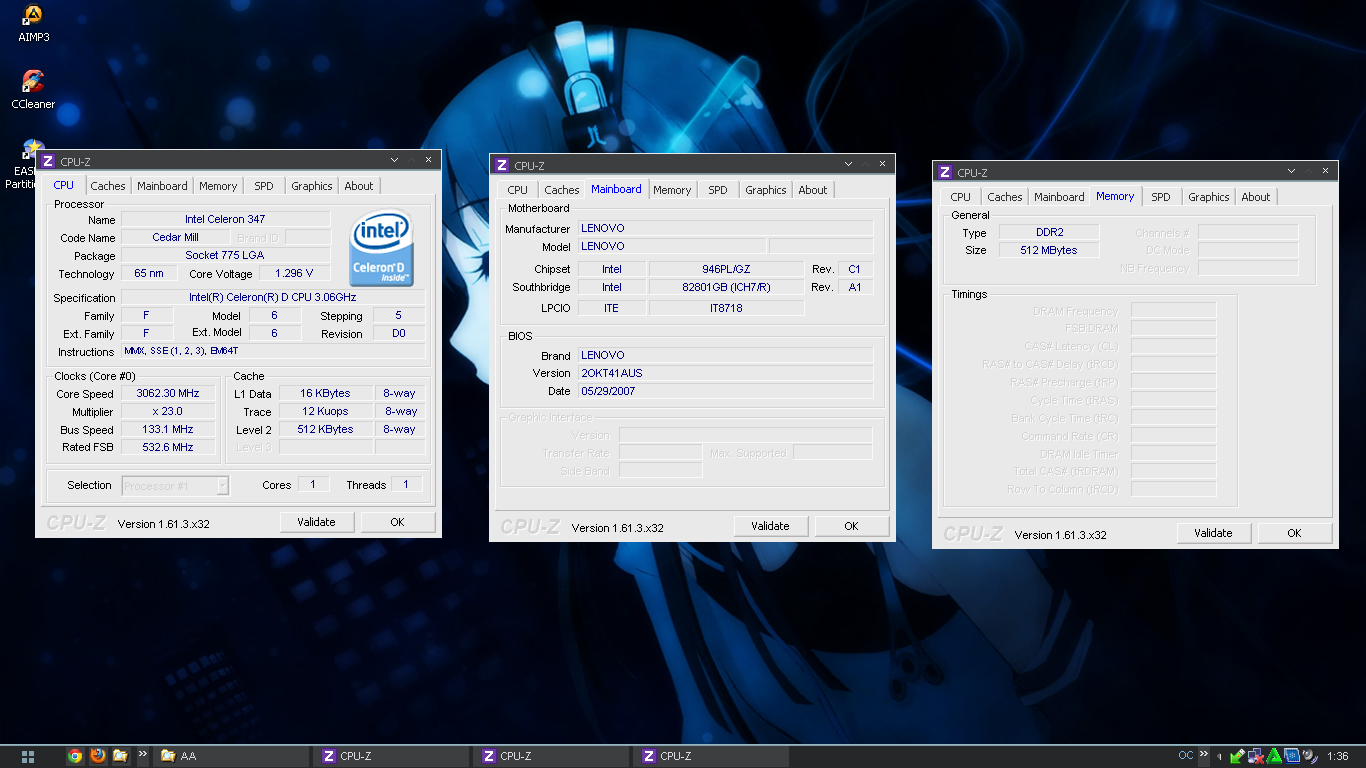The width and height of the screenshot is (1366, 768).
Task: Select Graphics tab in the Mainboard window
Action: 766,190
